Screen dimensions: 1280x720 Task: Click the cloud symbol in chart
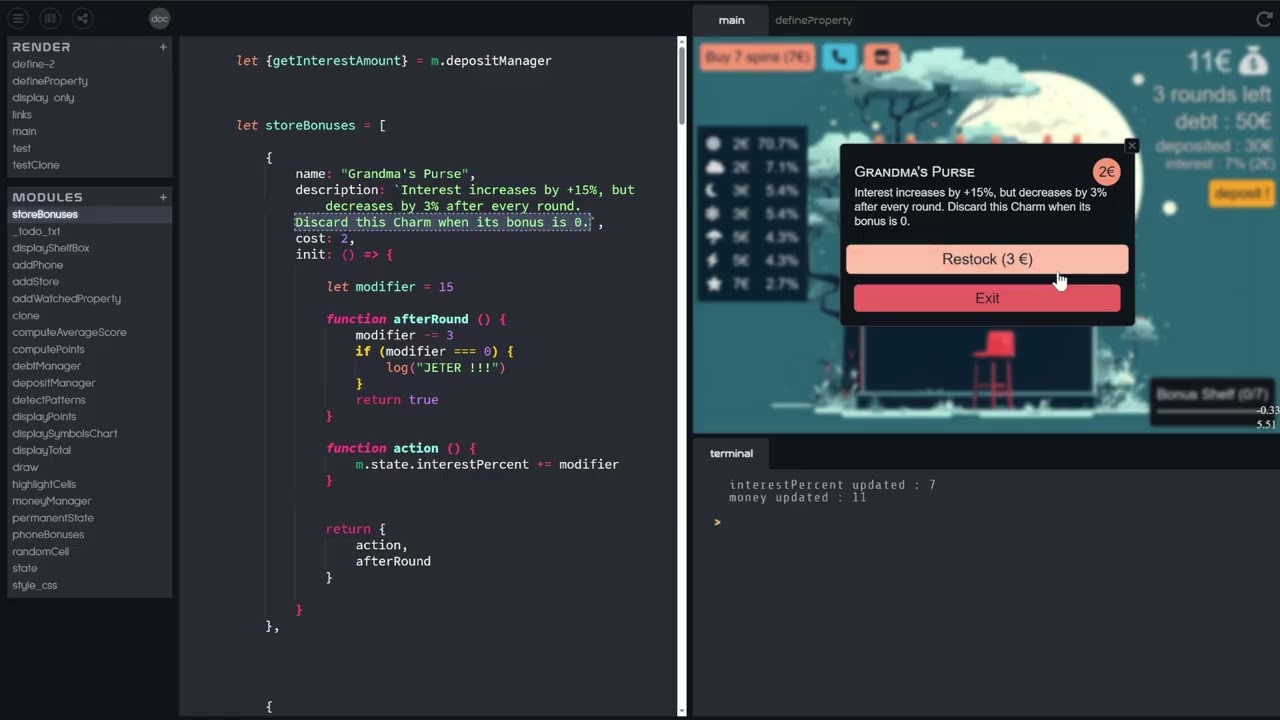(x=714, y=167)
